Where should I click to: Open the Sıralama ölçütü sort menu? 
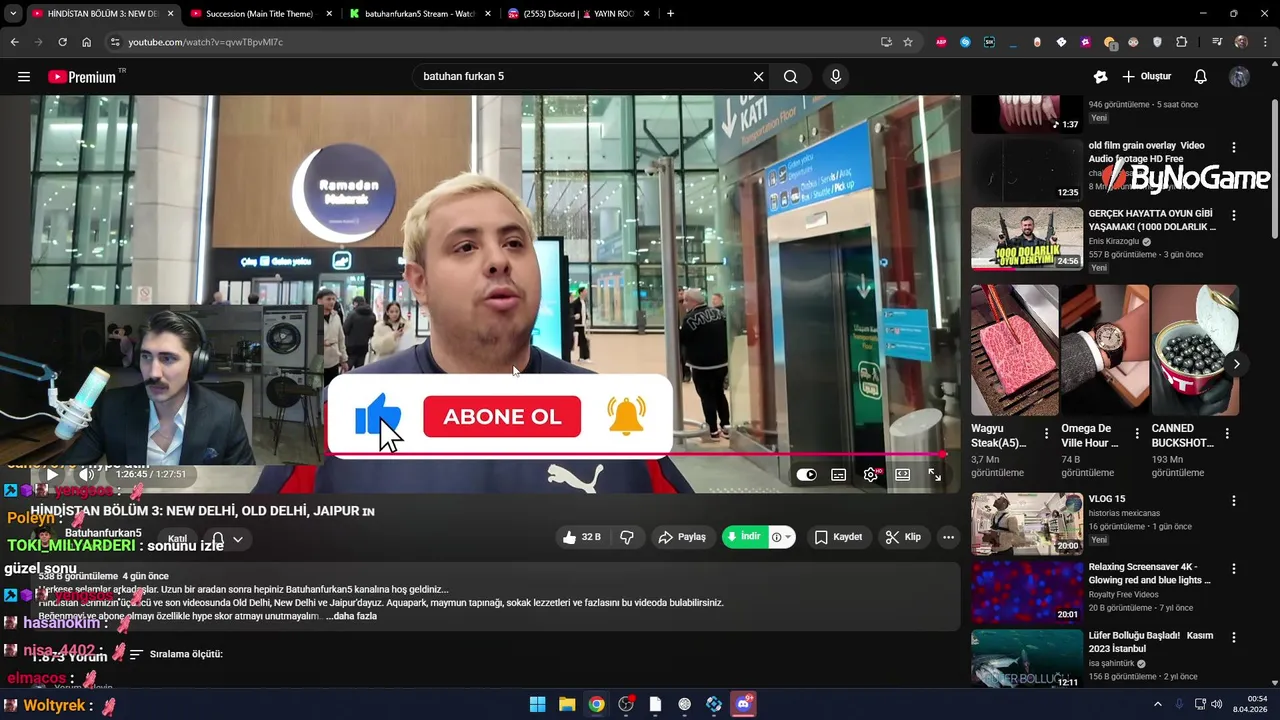[176, 654]
